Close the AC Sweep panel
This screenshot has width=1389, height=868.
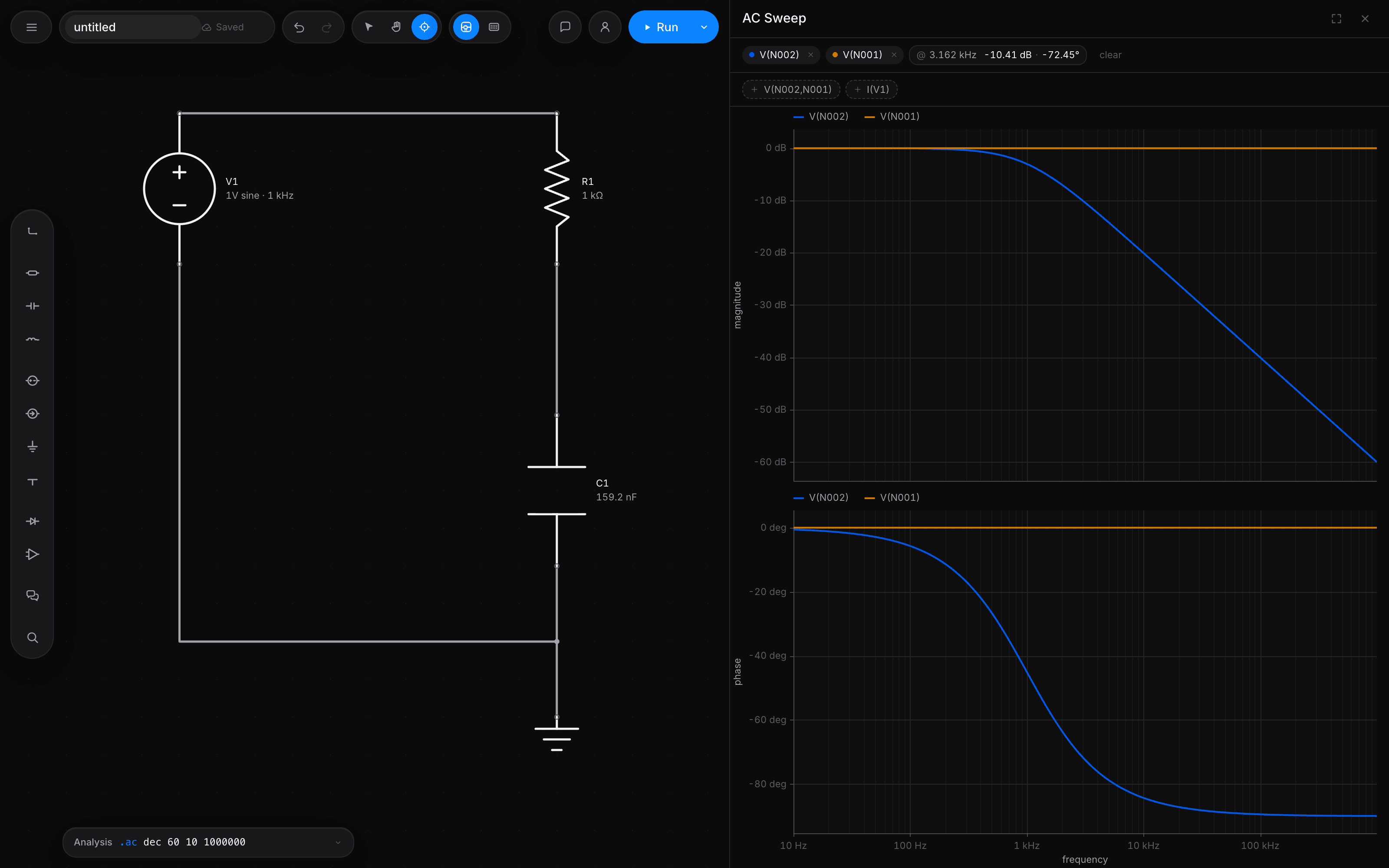pyautogui.click(x=1365, y=19)
